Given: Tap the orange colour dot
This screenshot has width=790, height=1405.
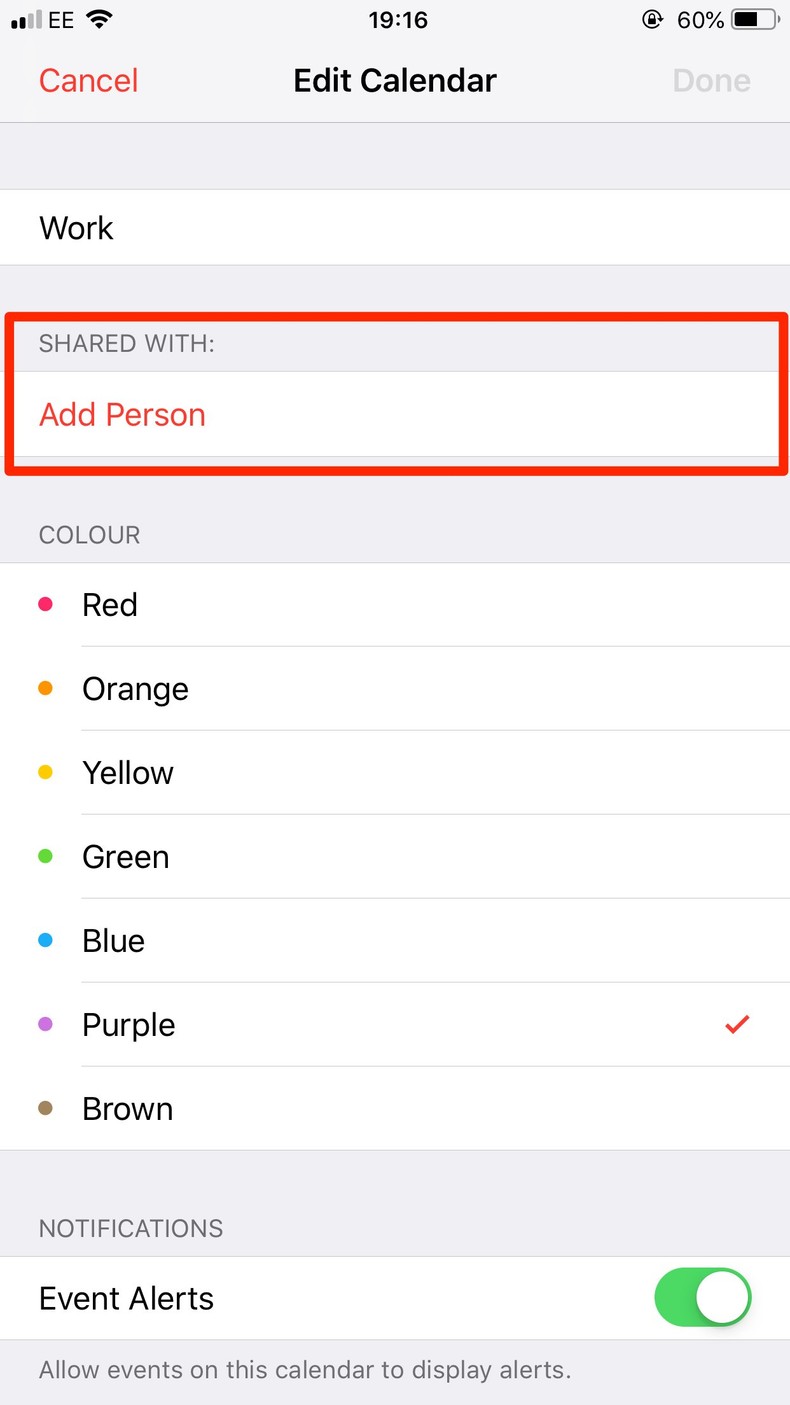Looking at the screenshot, I should (x=45, y=688).
